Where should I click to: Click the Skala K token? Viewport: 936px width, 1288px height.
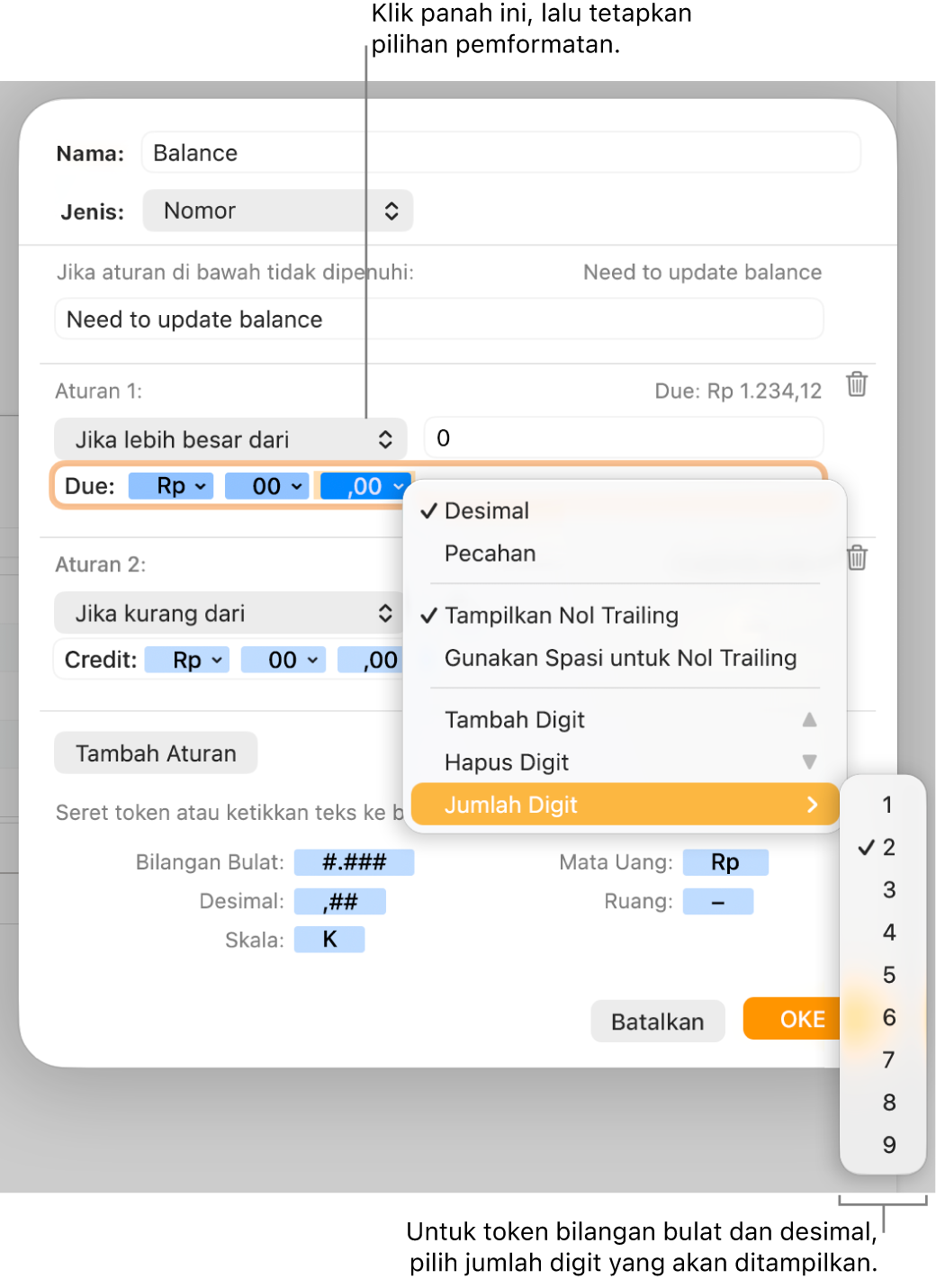(329, 940)
